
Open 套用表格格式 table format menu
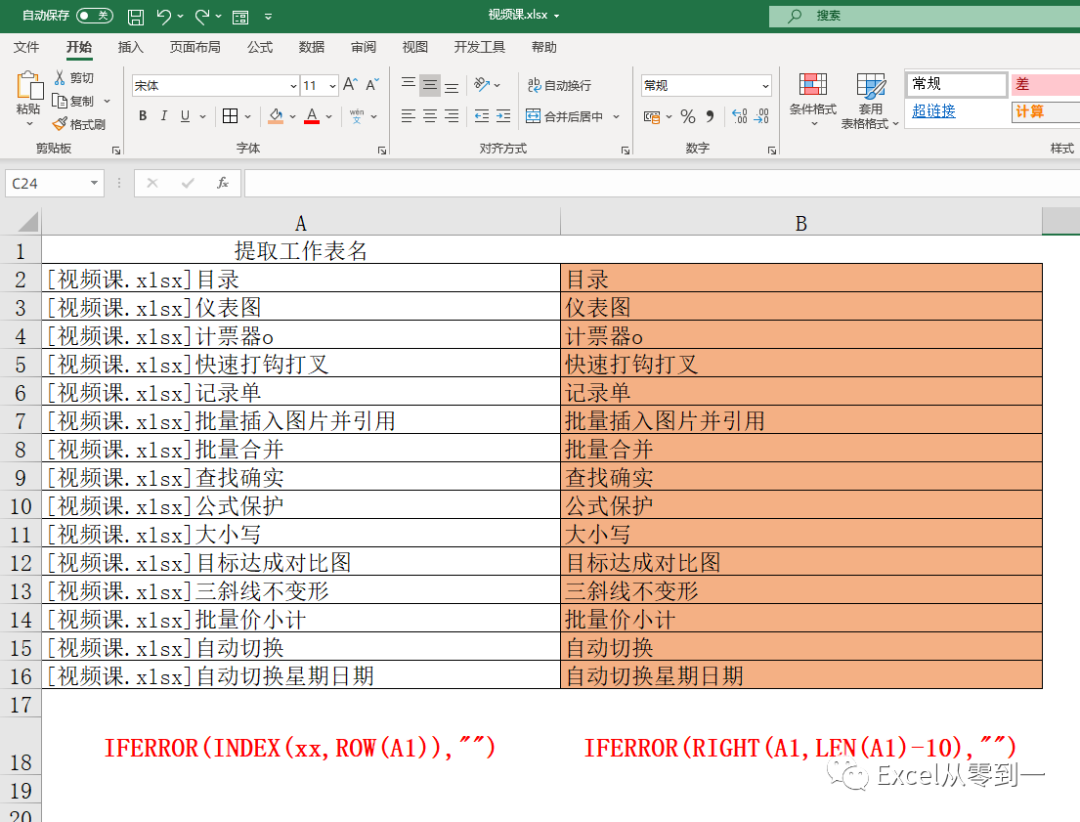click(x=870, y=100)
